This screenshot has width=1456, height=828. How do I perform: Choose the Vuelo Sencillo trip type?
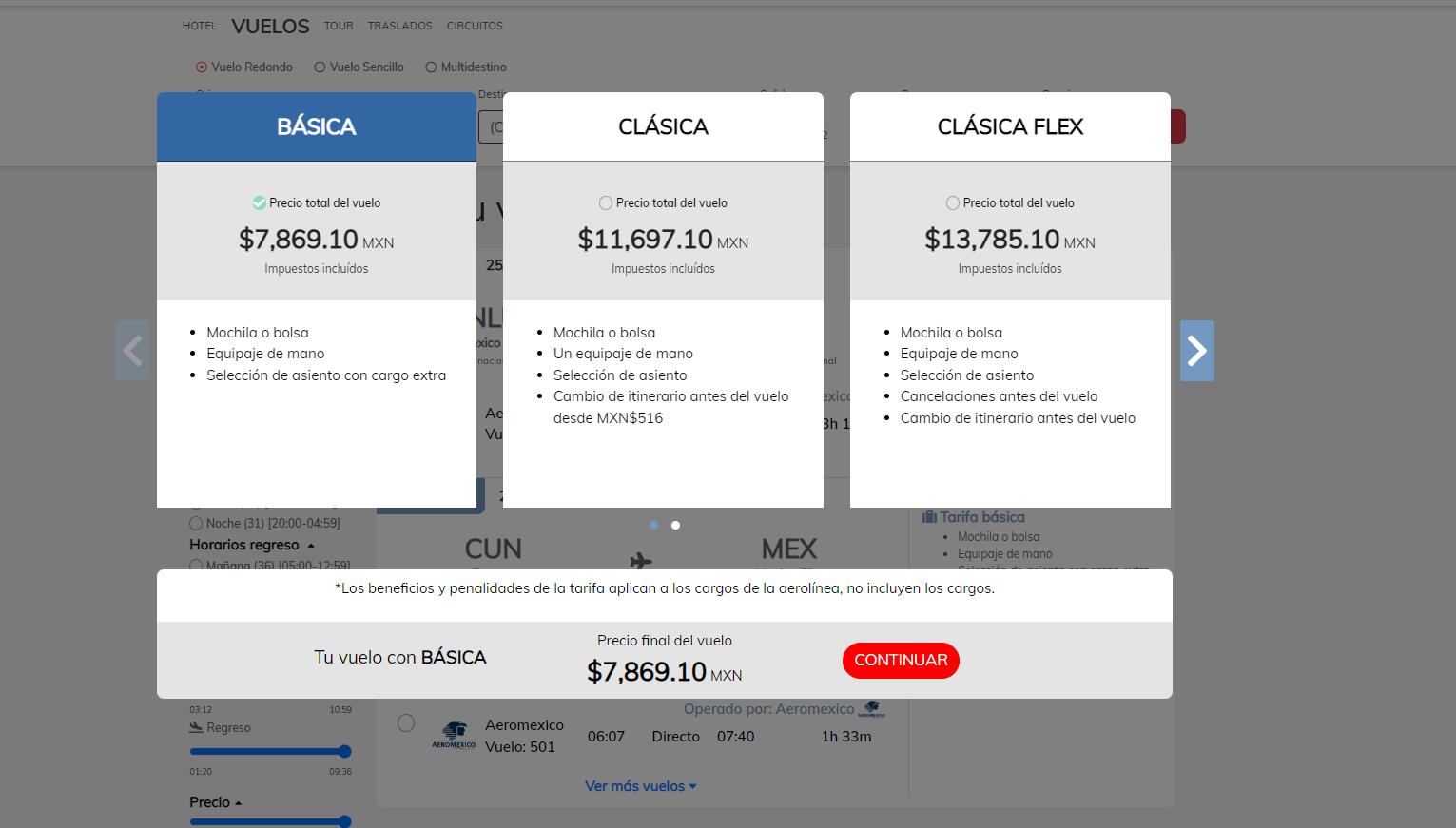pyautogui.click(x=320, y=67)
